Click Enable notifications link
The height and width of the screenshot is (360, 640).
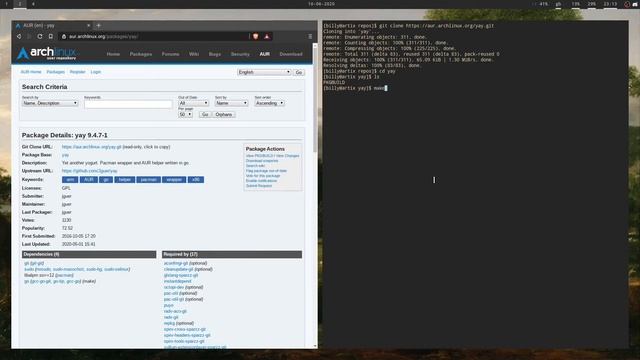click(x=261, y=181)
